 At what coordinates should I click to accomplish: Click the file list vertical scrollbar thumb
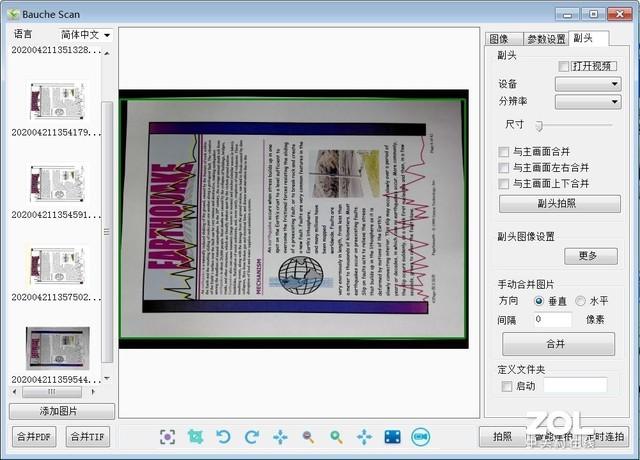(107, 232)
